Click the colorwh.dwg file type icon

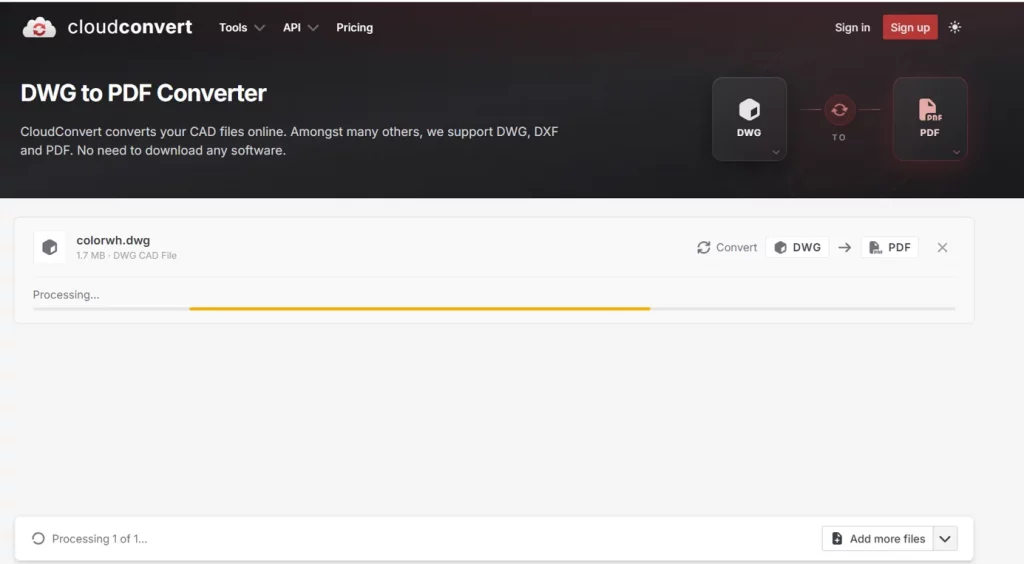pyautogui.click(x=50, y=247)
